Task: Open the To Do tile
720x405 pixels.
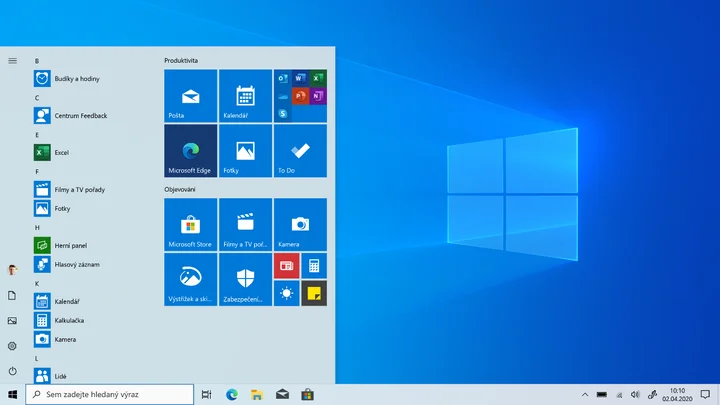Action: (x=300, y=151)
